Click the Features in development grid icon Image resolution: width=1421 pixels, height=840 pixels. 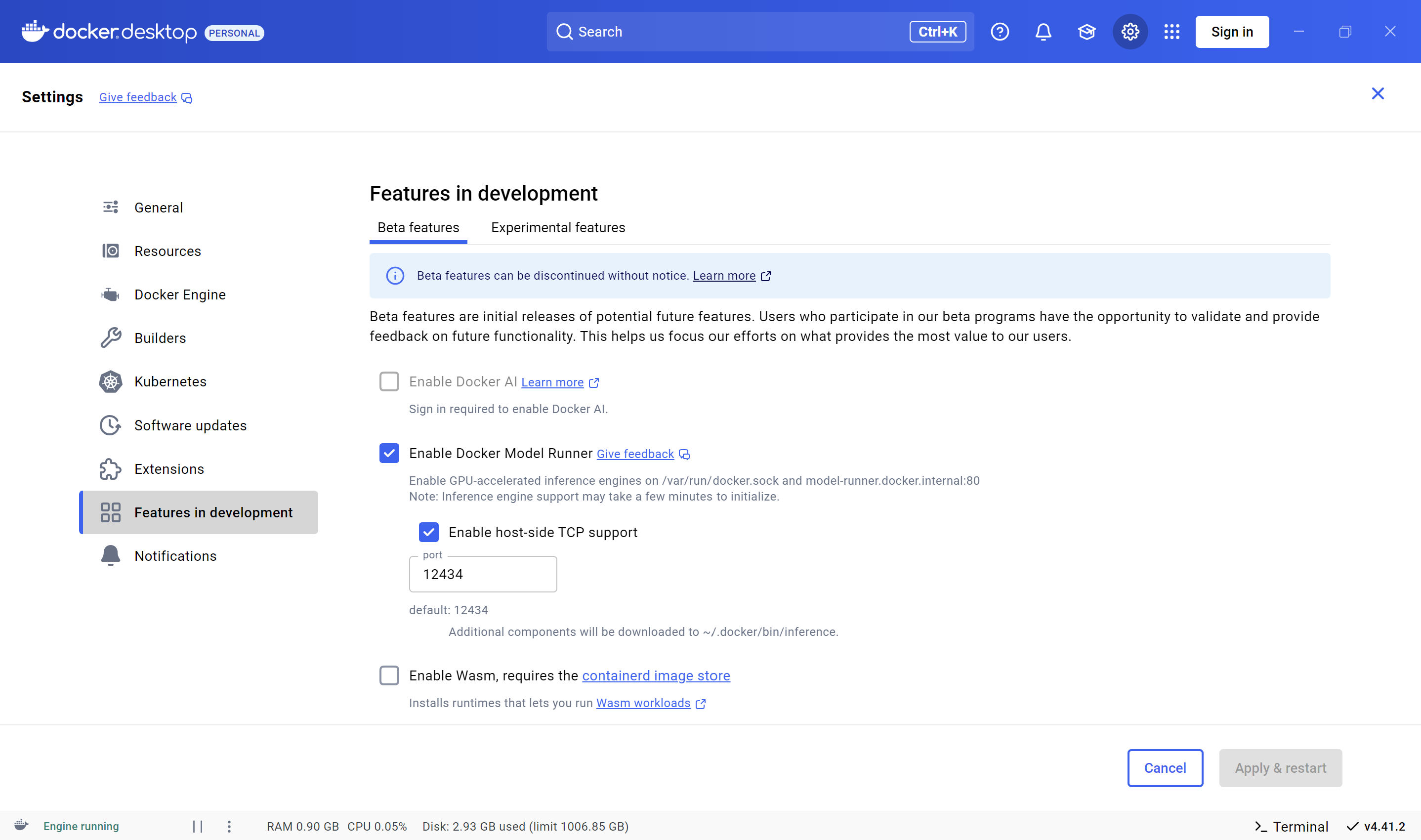pos(110,512)
